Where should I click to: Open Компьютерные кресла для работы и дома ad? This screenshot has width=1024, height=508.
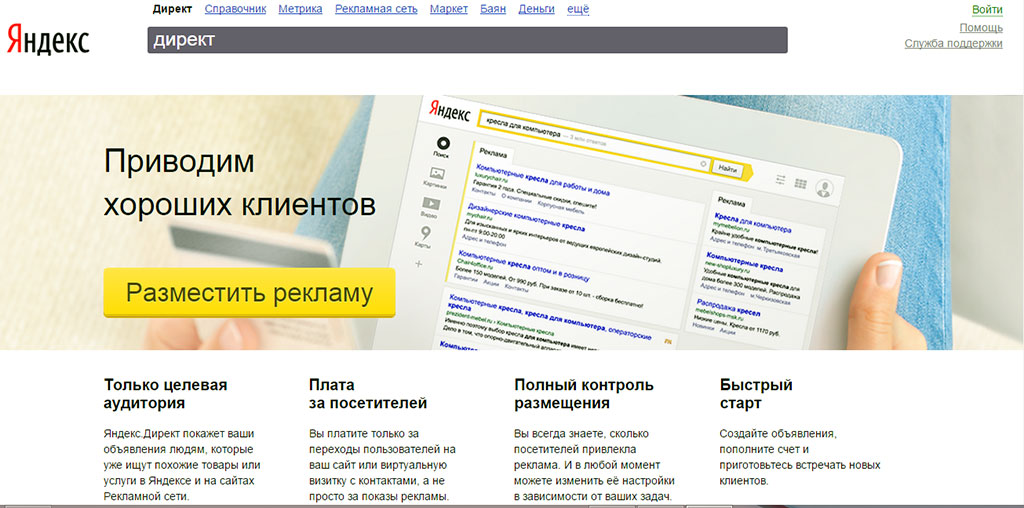point(542,180)
